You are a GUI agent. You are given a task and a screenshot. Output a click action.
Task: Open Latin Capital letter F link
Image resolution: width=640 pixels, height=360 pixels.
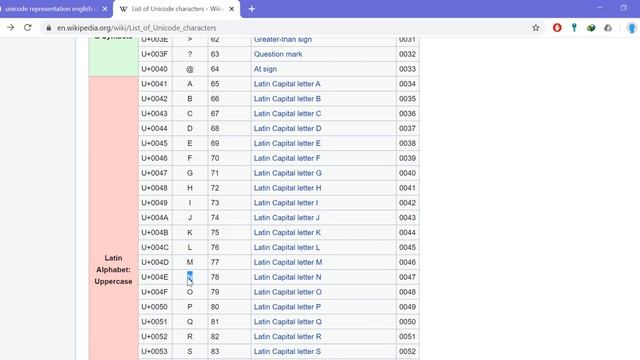(287, 158)
